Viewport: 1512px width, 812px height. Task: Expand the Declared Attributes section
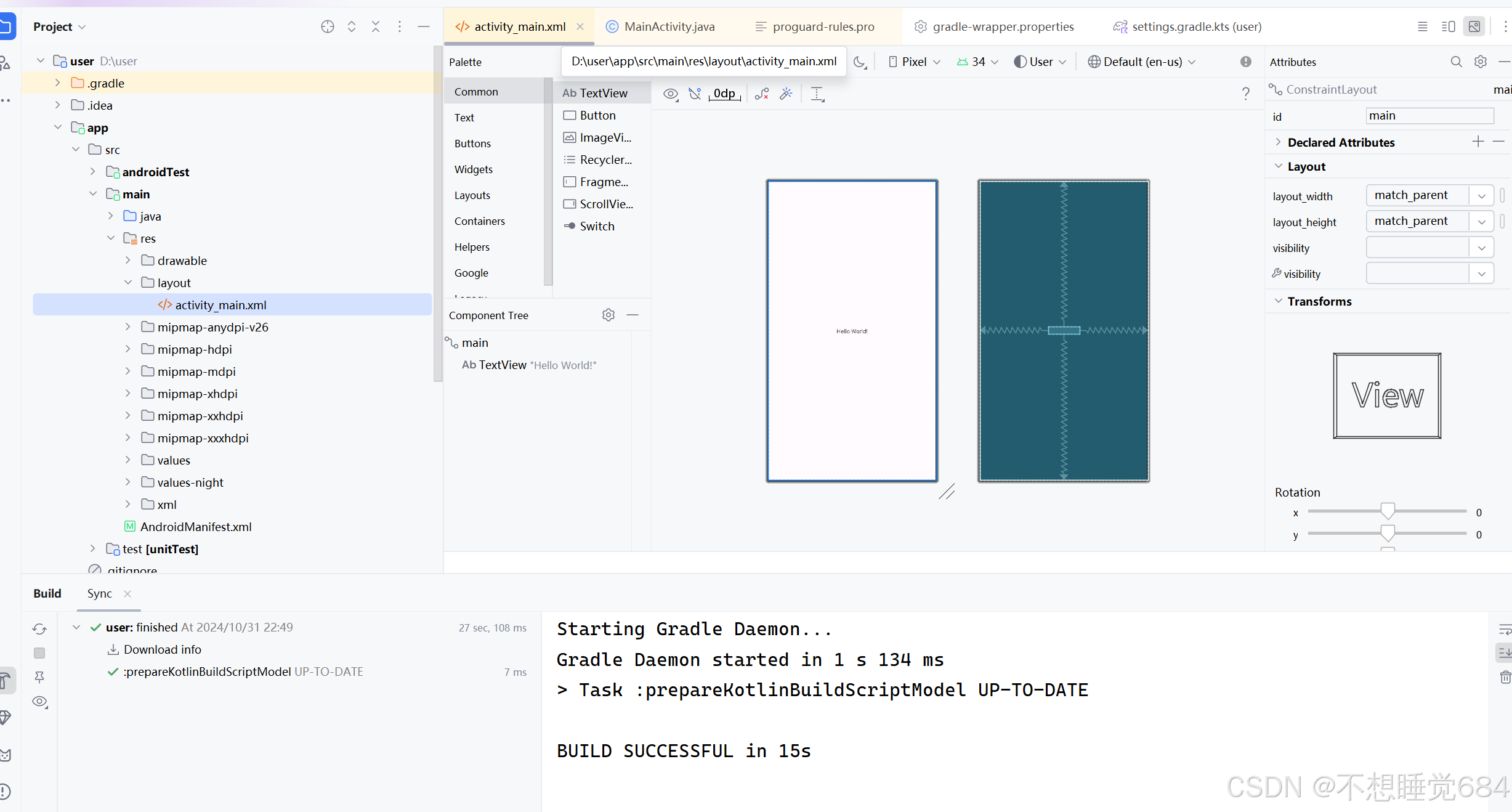coord(1279,142)
